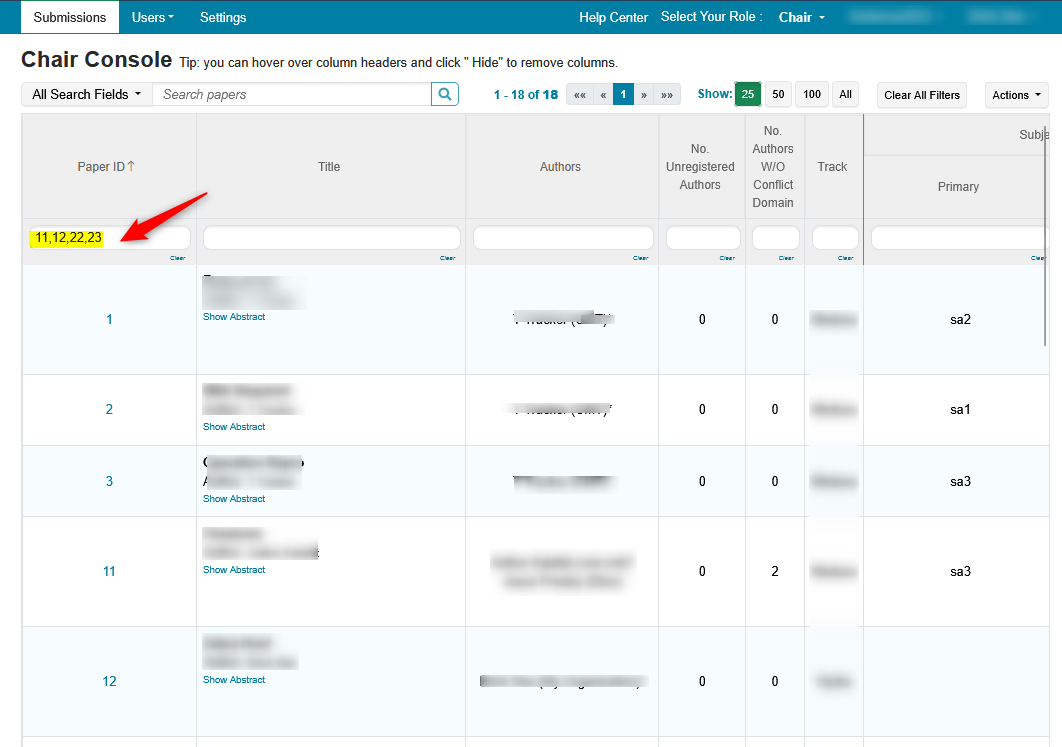Go to the first page arrow

[x=579, y=95]
